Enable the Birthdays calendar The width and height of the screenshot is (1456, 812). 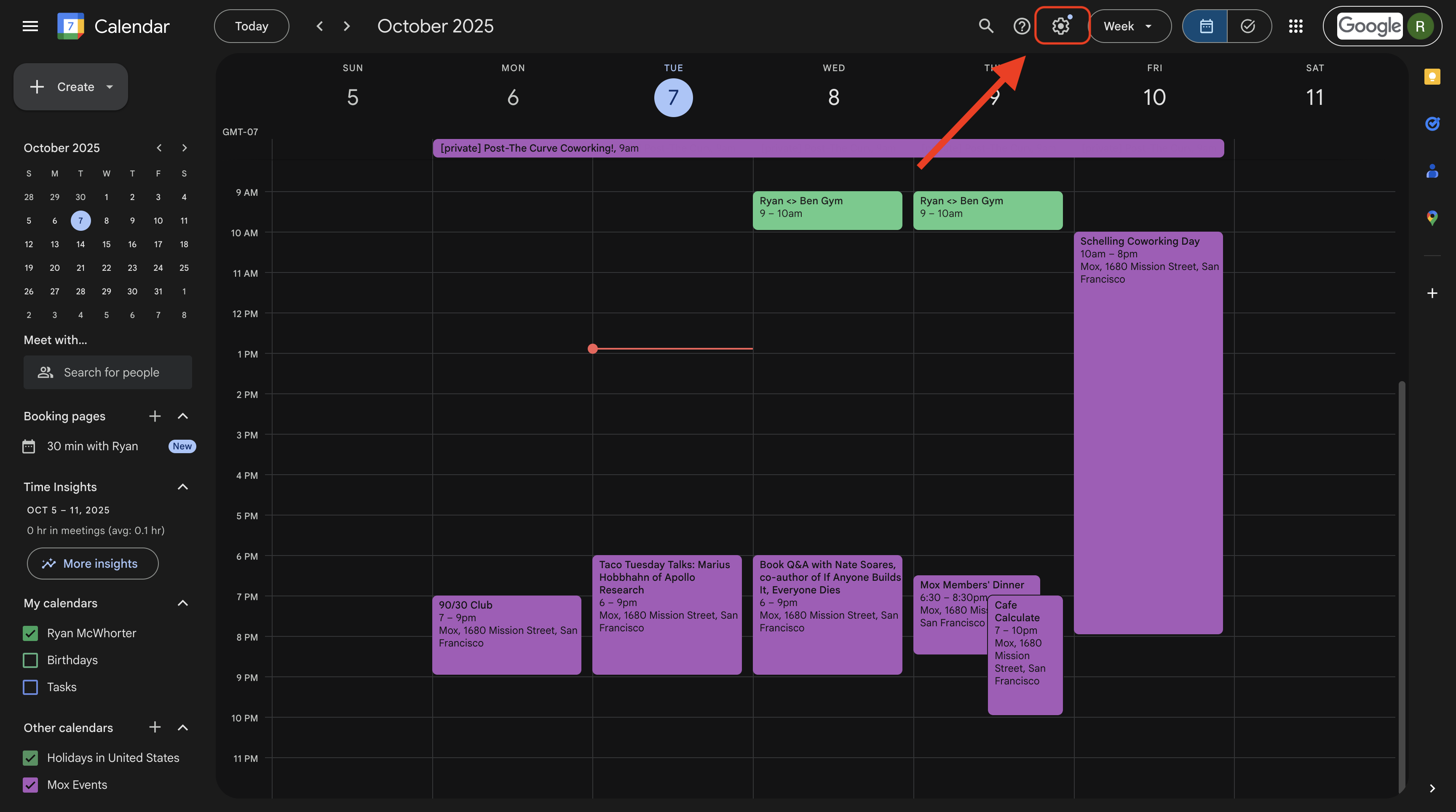tap(30, 660)
